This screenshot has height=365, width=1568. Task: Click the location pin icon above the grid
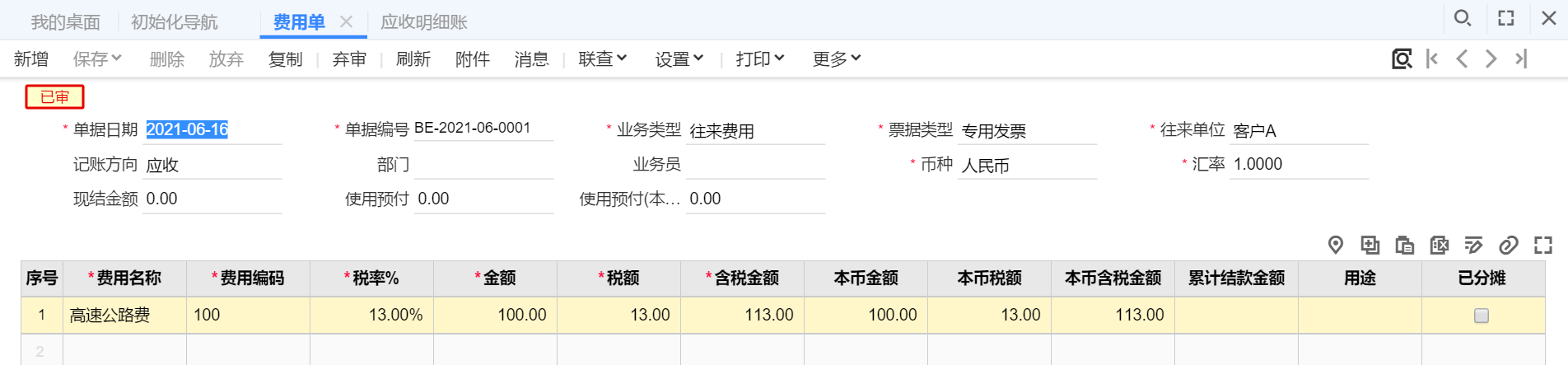pos(1336,245)
